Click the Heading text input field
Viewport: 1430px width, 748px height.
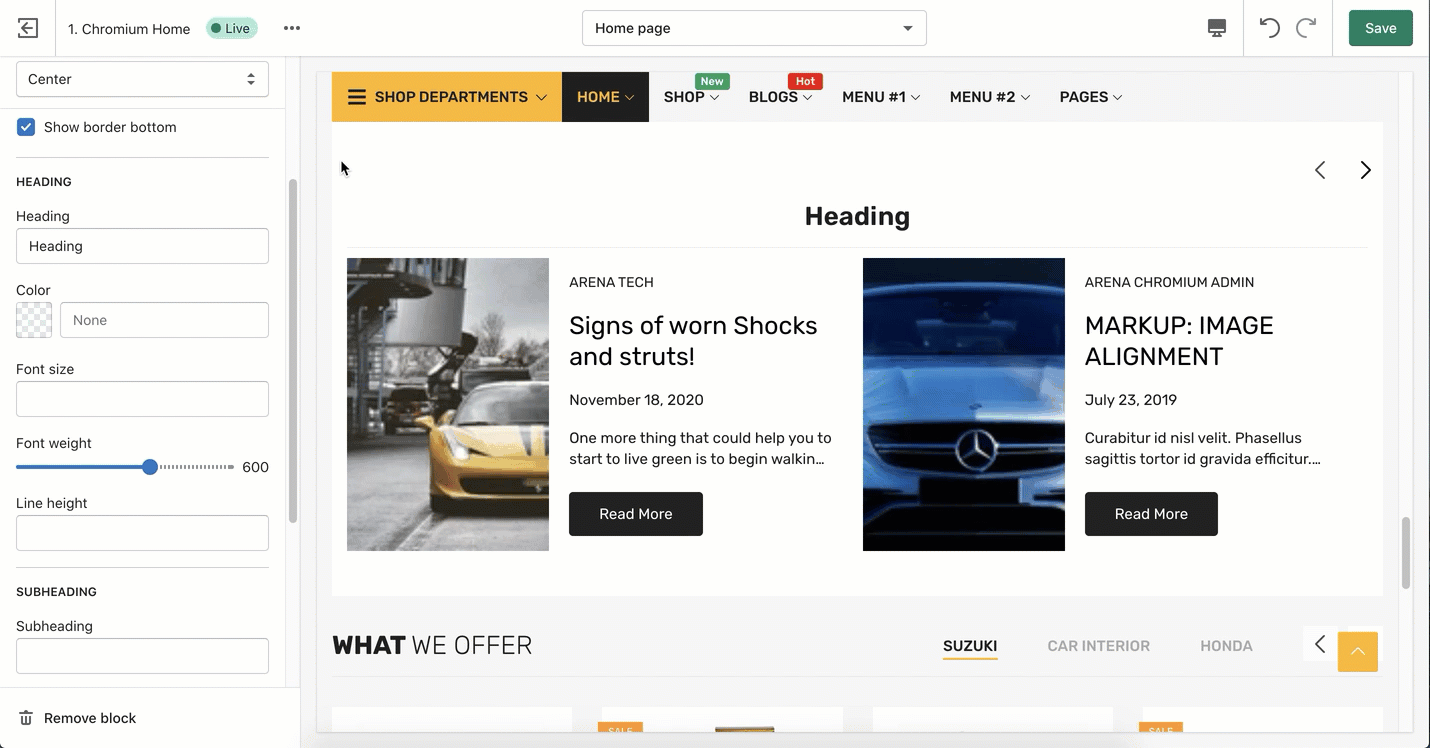142,246
